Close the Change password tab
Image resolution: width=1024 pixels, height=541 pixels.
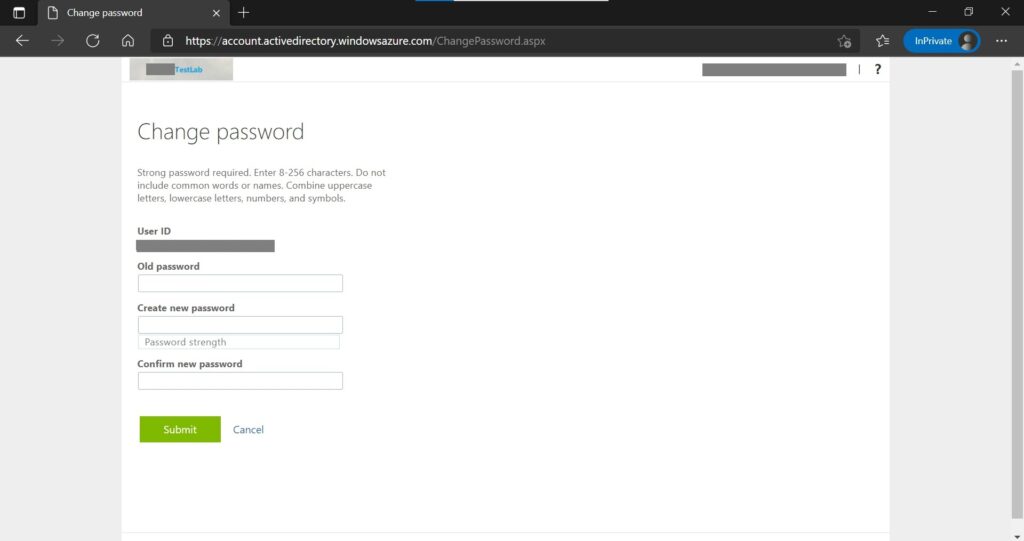(216, 13)
